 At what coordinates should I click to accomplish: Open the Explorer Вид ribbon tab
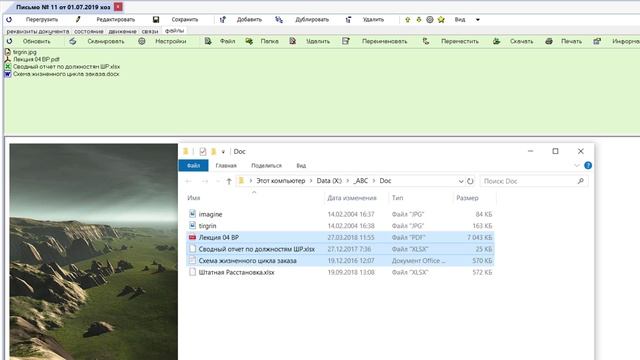pos(301,165)
